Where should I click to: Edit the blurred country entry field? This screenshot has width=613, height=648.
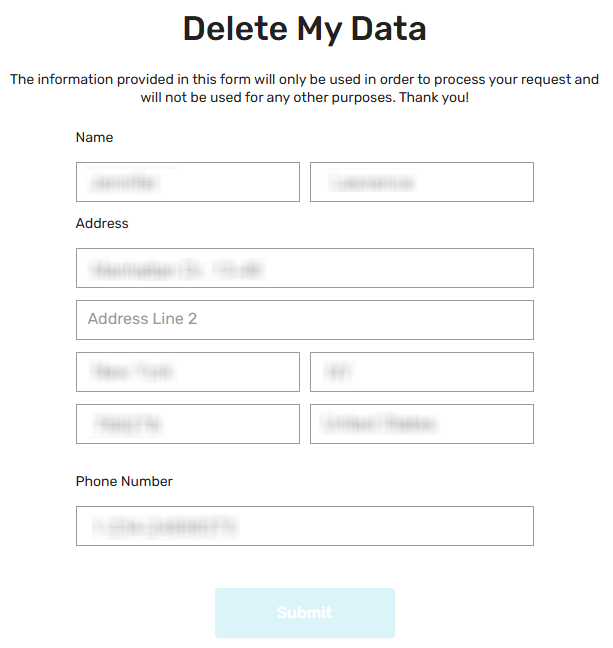[x=421, y=424]
